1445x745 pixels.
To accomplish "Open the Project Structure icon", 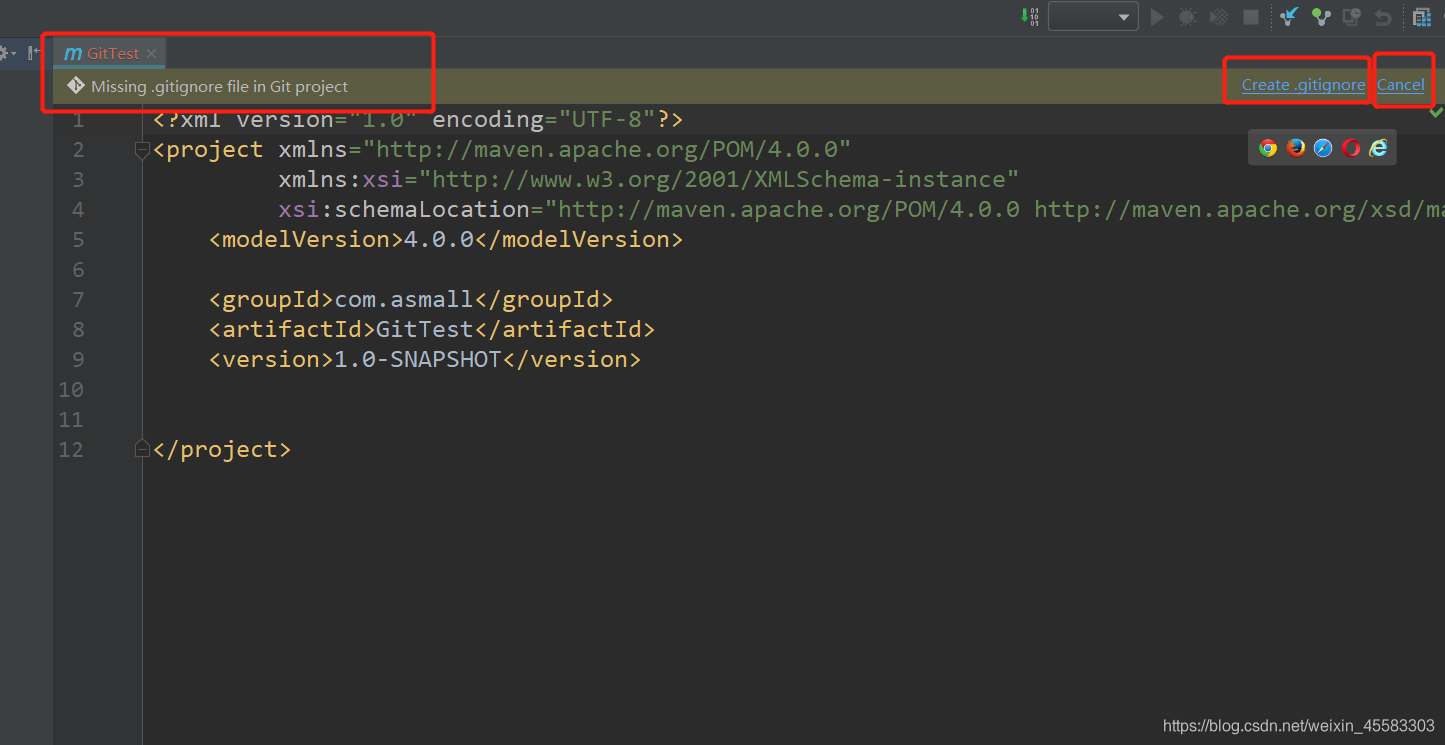I will pyautogui.click(x=1422, y=16).
